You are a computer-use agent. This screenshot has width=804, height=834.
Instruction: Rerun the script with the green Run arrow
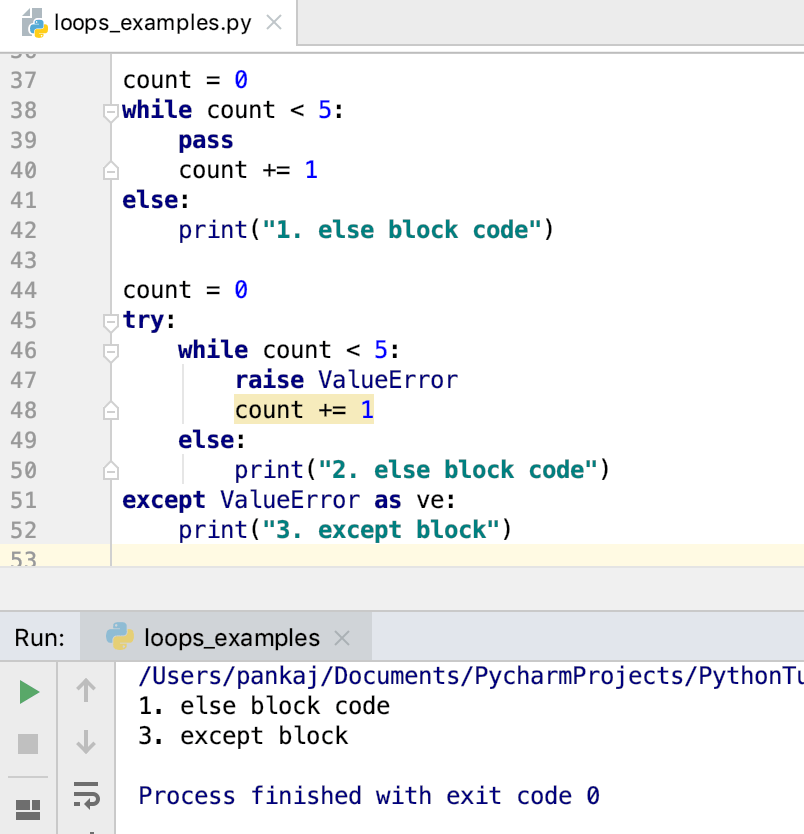tap(28, 691)
